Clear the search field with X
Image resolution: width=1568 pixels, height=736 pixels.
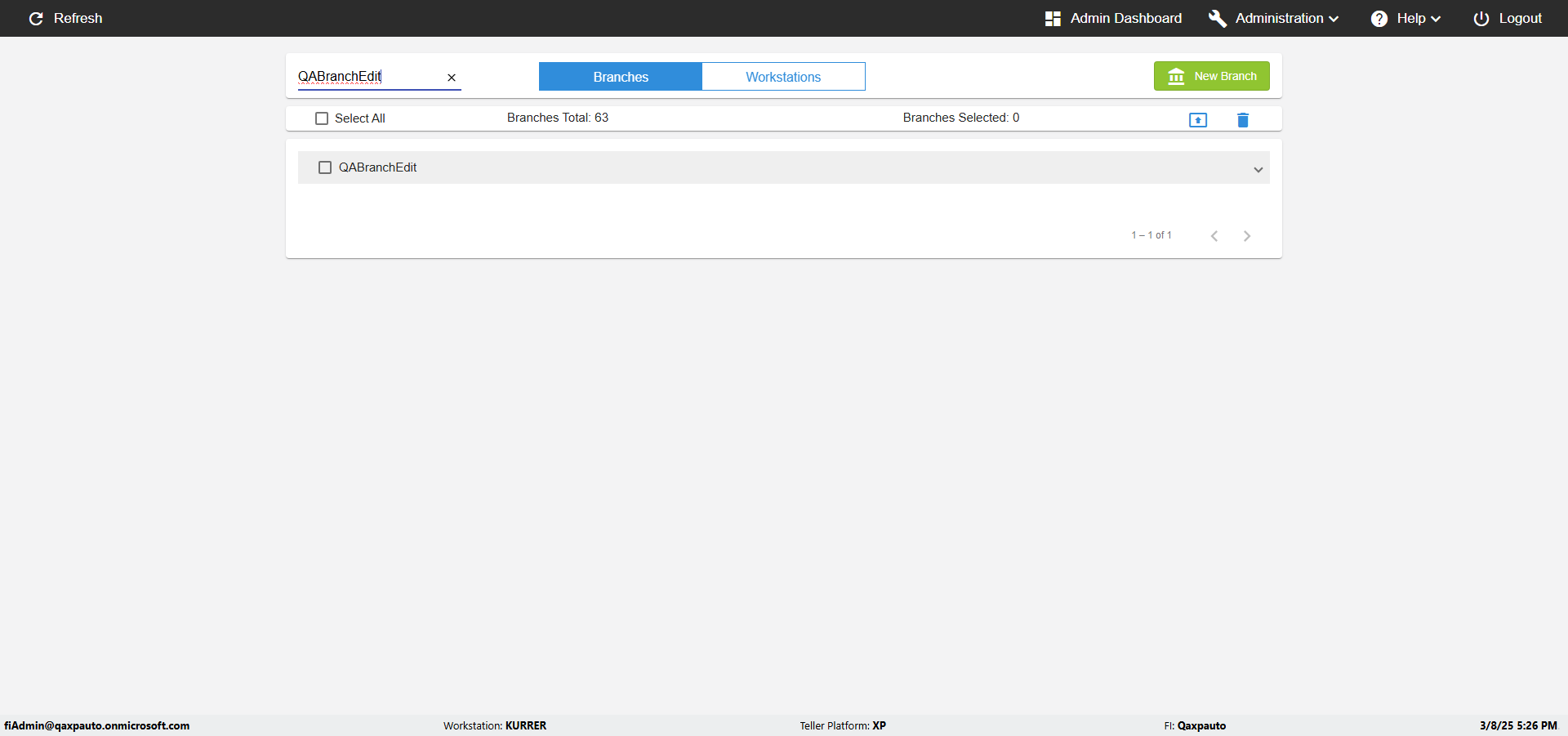coord(452,78)
